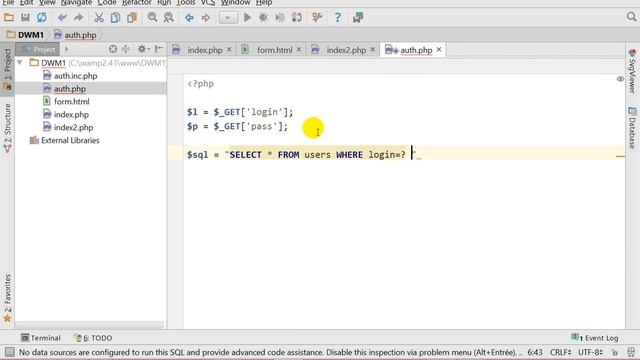
Task: Open the Tools menu
Action: tap(186, 3)
